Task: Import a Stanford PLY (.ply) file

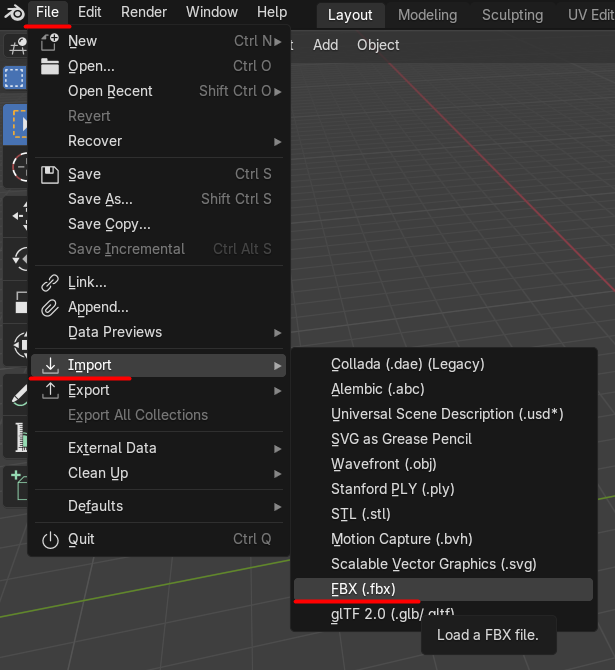Action: click(x=443, y=489)
